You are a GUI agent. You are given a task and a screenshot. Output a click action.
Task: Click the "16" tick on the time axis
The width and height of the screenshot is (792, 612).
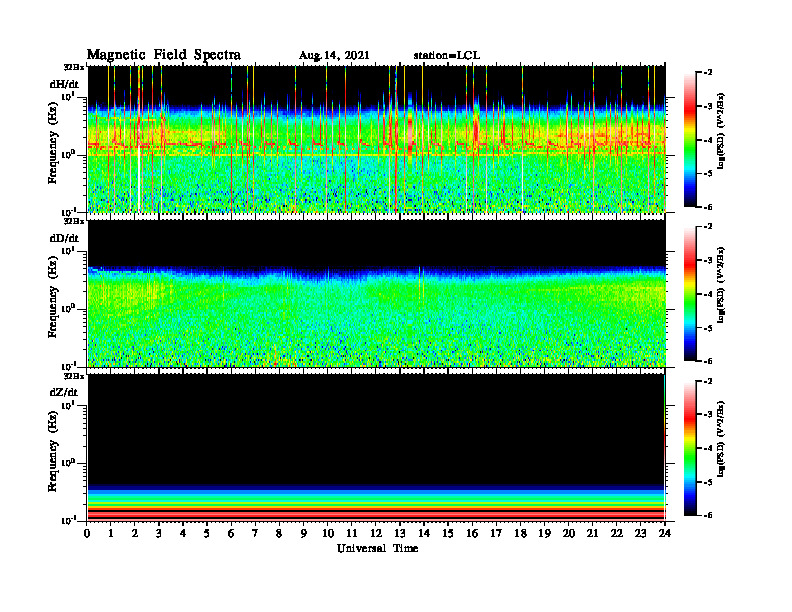[473, 534]
